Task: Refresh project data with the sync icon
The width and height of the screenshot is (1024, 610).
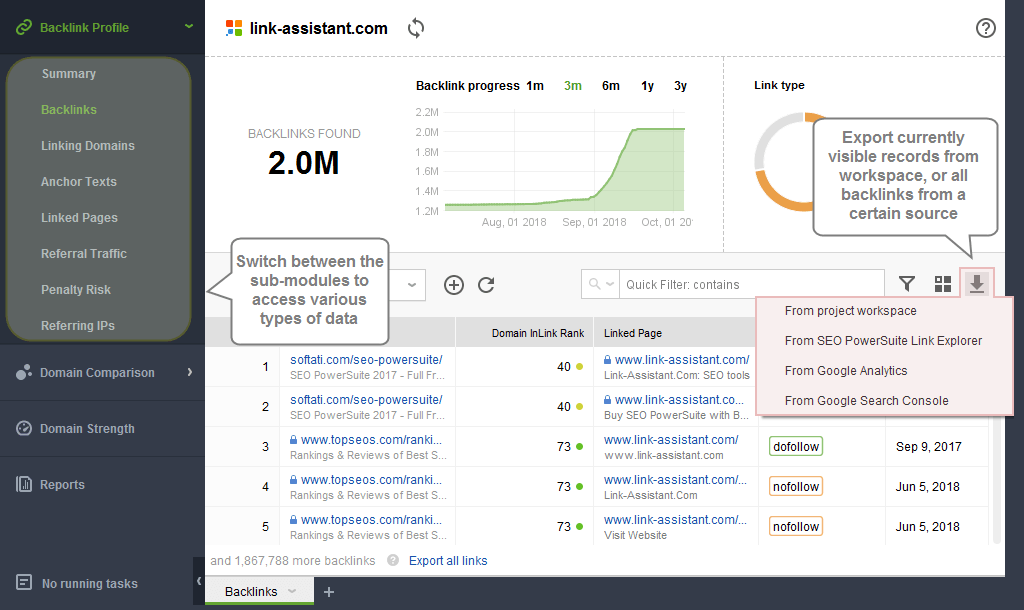Action: tap(416, 28)
